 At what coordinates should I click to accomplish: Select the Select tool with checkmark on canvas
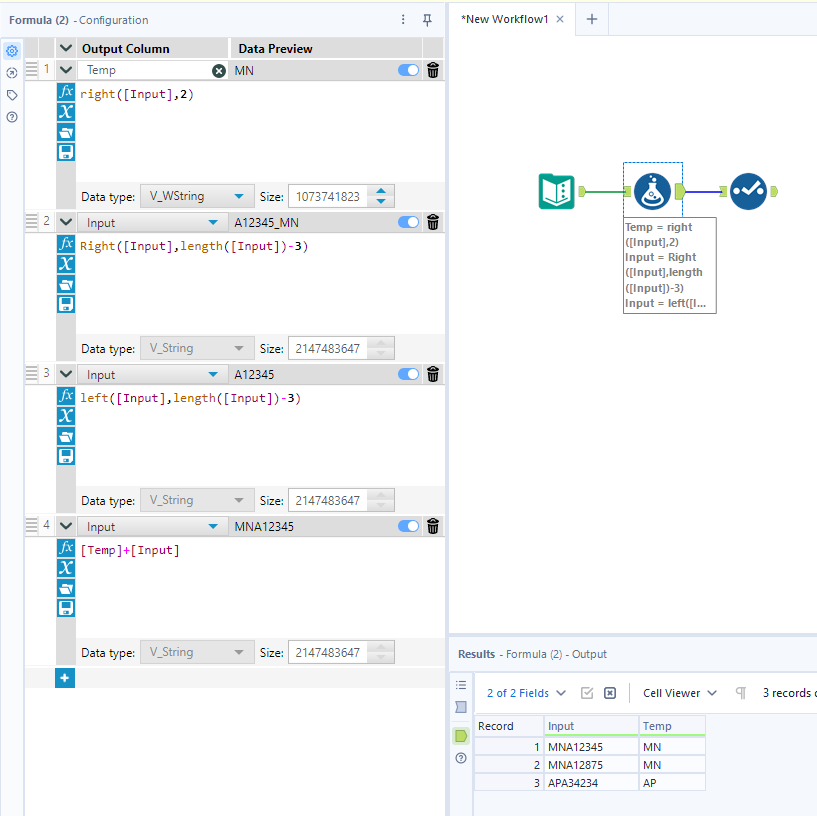748,191
